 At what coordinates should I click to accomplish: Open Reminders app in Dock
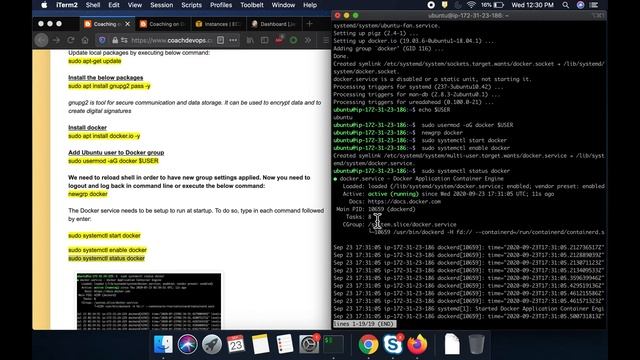[x=284, y=344]
